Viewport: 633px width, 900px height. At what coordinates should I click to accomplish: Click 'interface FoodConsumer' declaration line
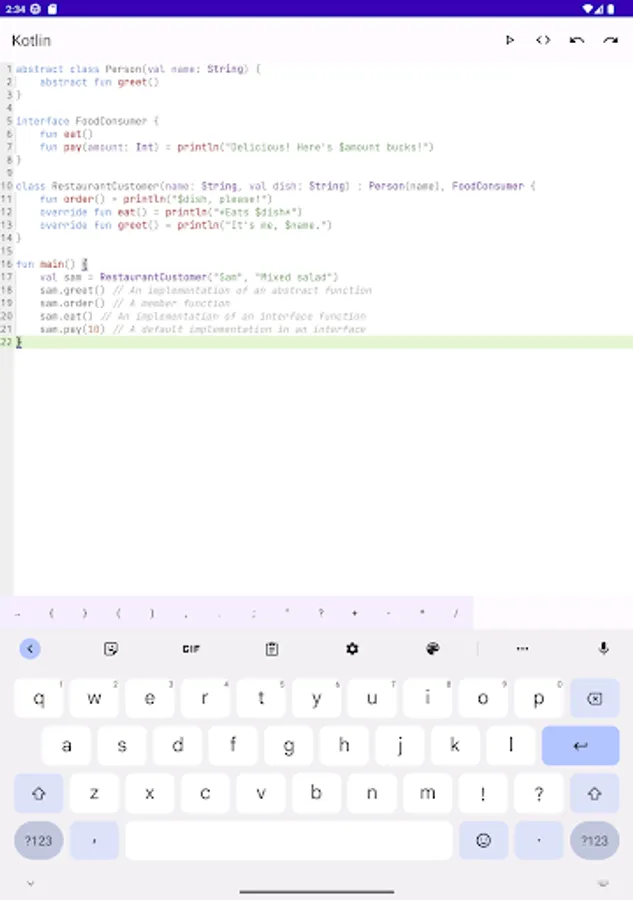tap(87, 121)
